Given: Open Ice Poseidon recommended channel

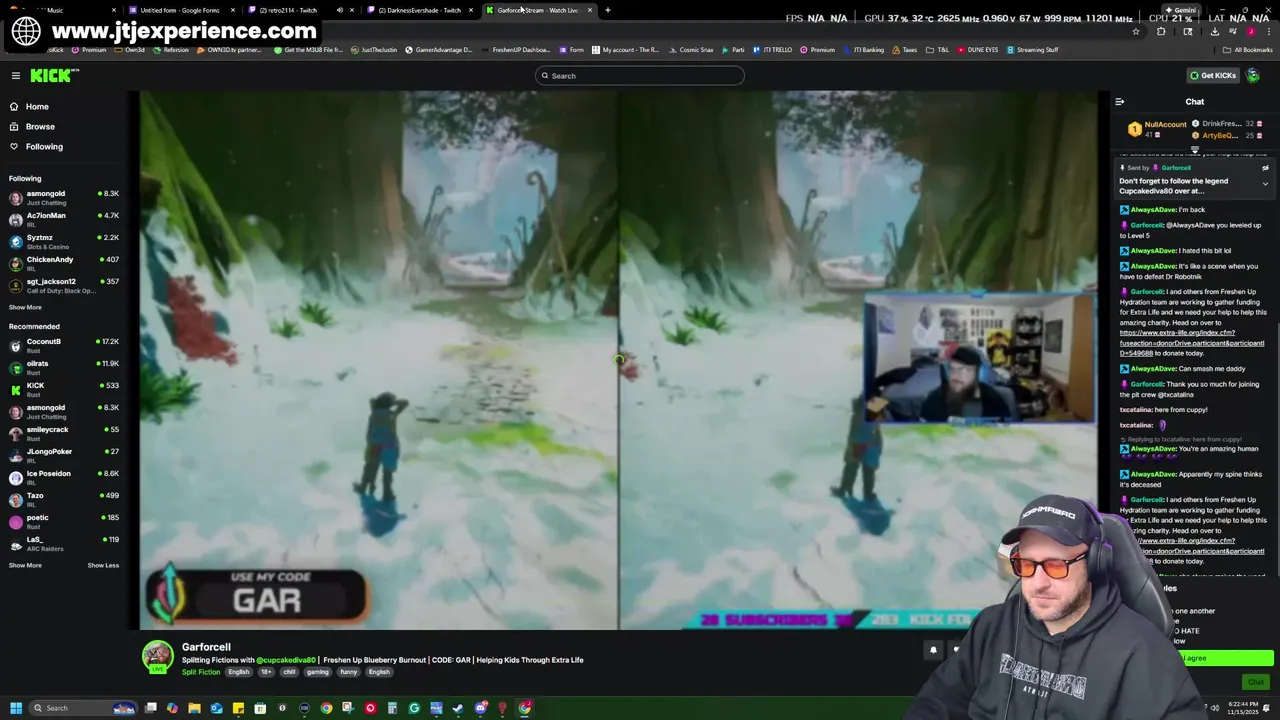Looking at the screenshot, I should pyautogui.click(x=62, y=478).
